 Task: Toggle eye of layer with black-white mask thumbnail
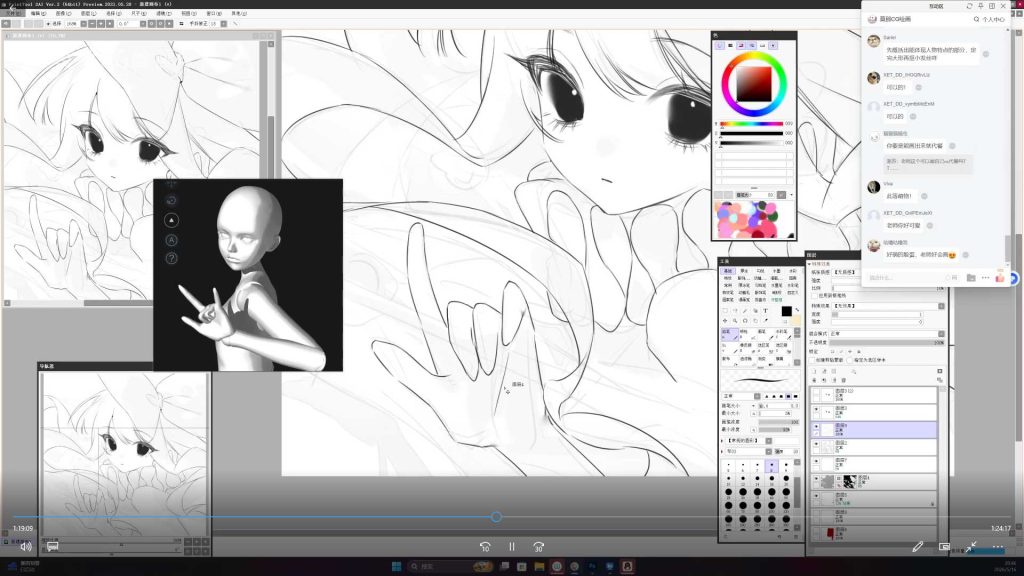(x=816, y=479)
